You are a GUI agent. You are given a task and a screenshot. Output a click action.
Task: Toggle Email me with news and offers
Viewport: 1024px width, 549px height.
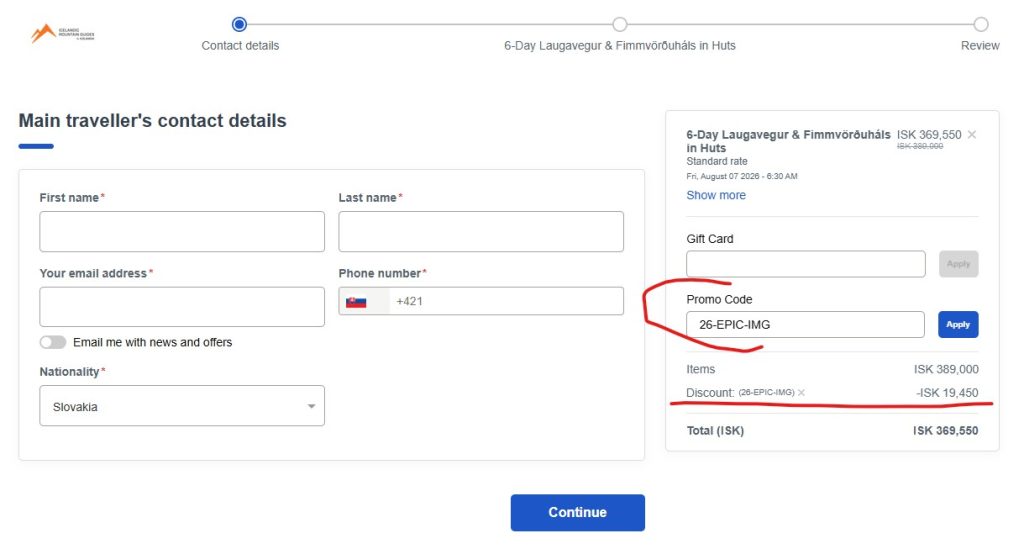pos(53,342)
